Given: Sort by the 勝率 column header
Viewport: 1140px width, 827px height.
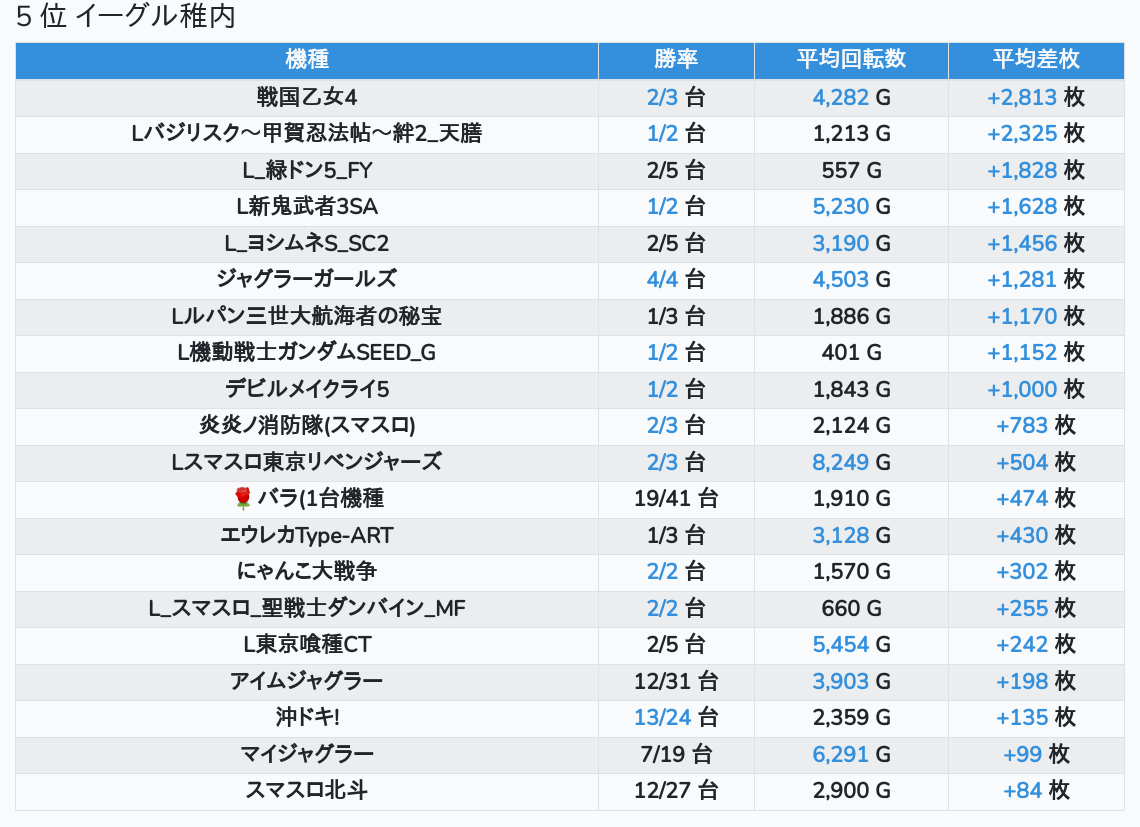Looking at the screenshot, I should (x=676, y=59).
